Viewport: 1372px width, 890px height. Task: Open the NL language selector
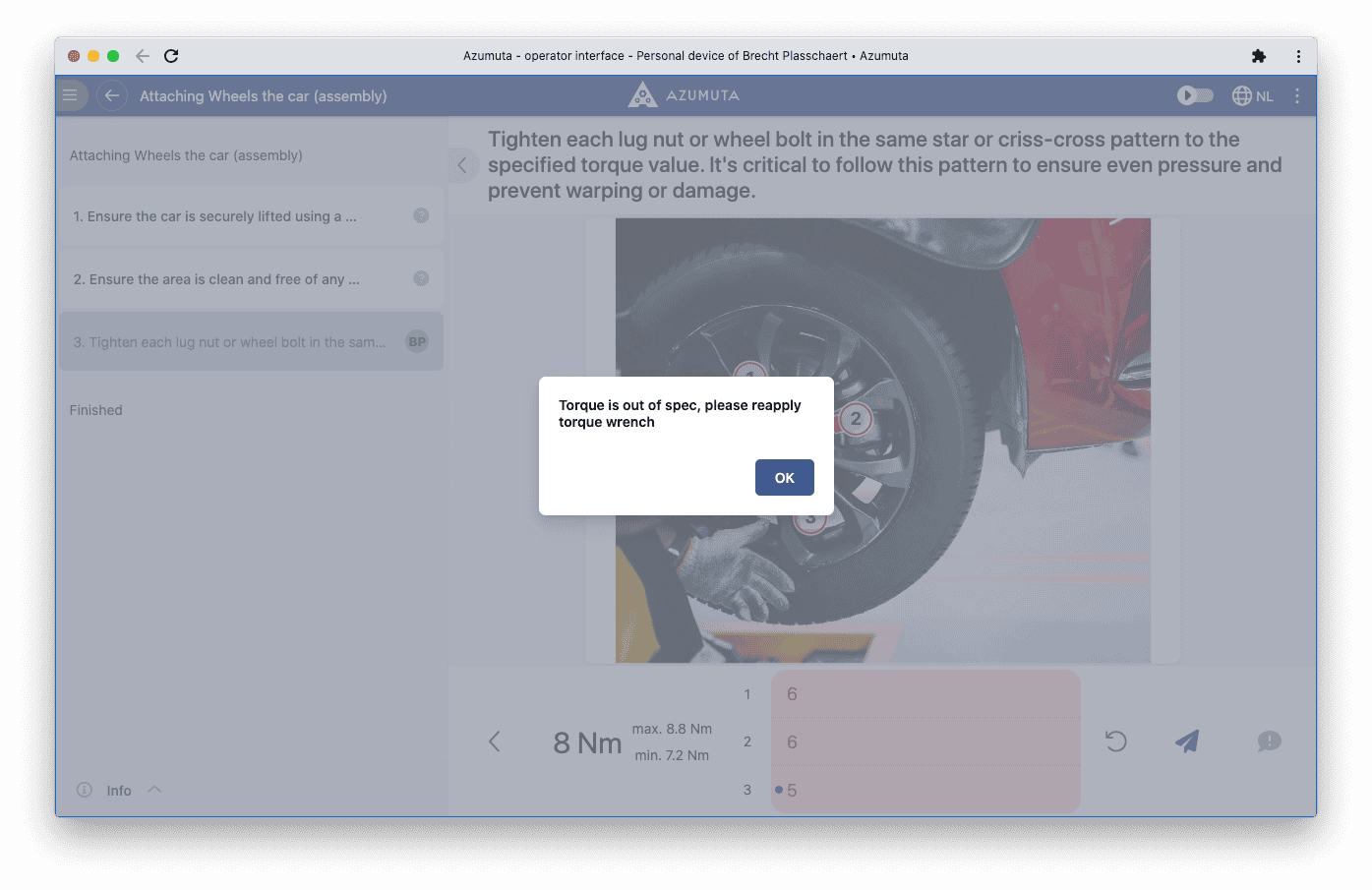click(x=1251, y=95)
